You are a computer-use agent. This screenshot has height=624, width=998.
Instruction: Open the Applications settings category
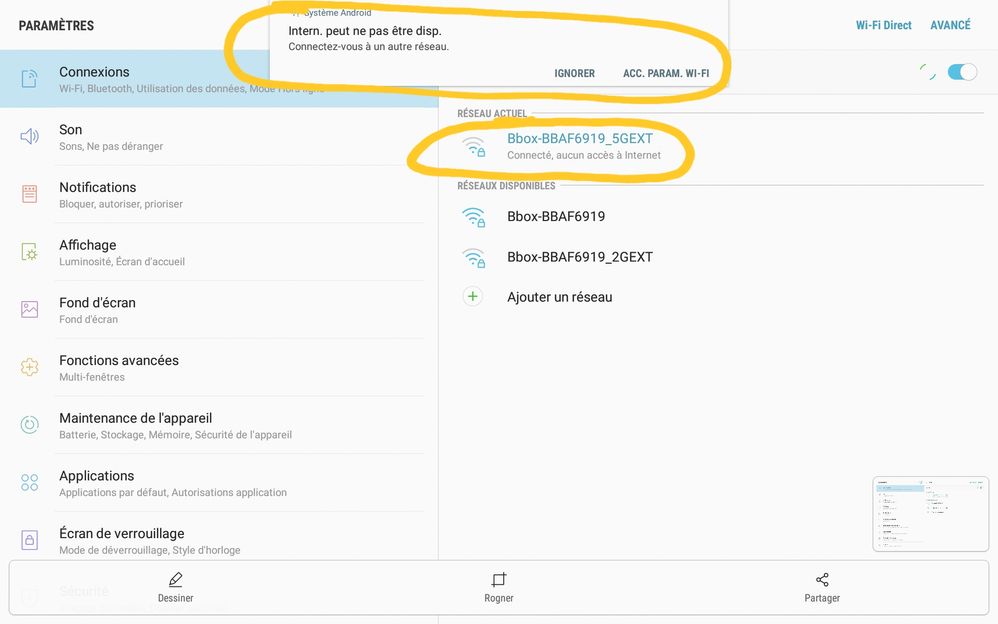pos(219,483)
